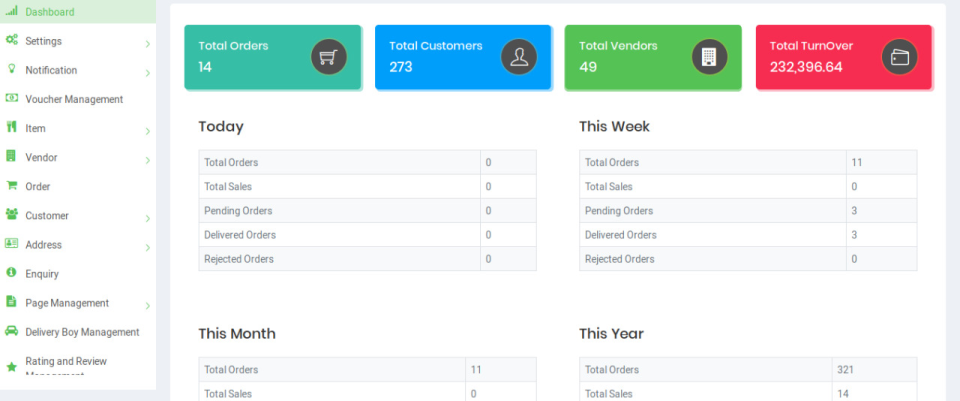Screen dimensions: 960x401
Task: Expand the Customer submenu arrow
Action: click(148, 219)
